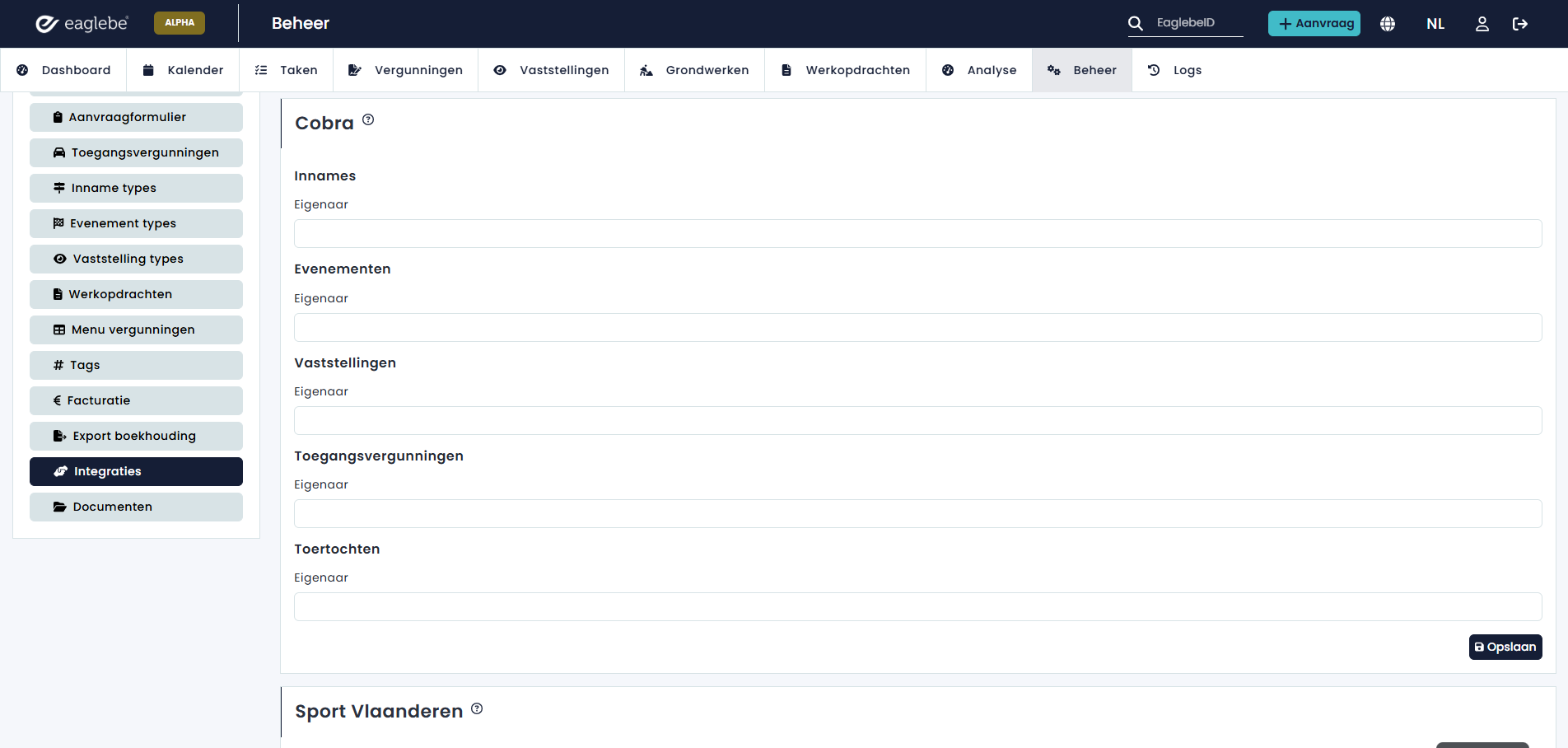Click Toertochten Eigenaar input field
Viewport: 1568px width, 748px height.
click(917, 606)
